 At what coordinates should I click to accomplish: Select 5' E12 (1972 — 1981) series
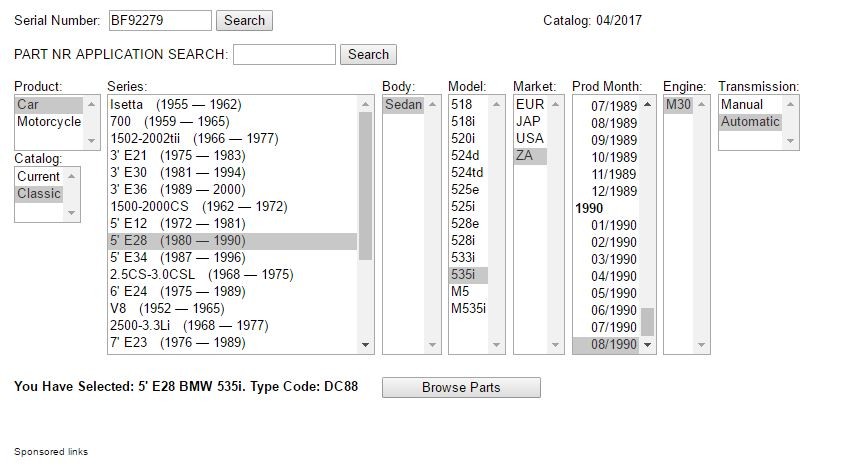pyautogui.click(x=233, y=223)
